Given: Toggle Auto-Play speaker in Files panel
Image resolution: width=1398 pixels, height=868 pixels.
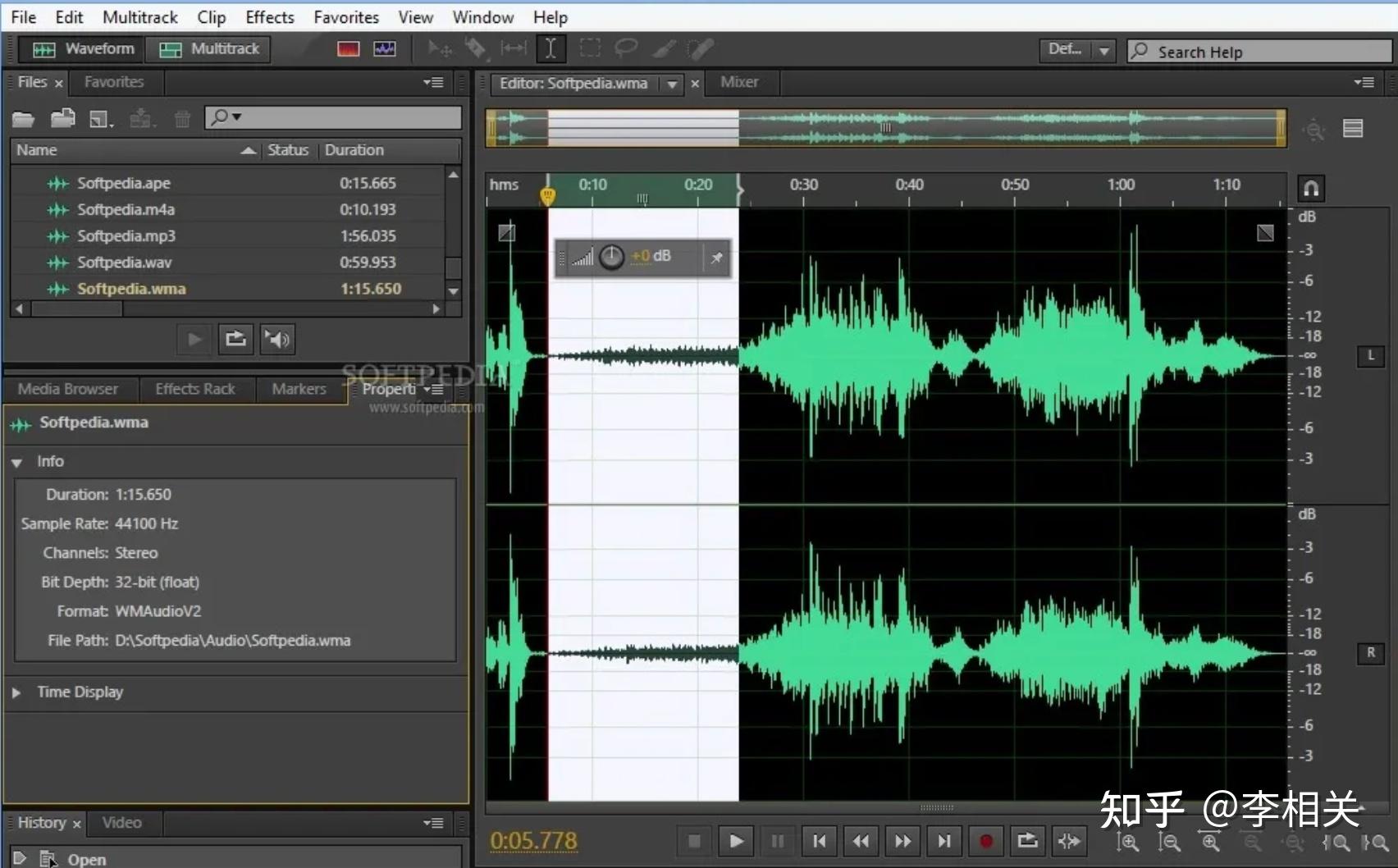Looking at the screenshot, I should point(277,339).
